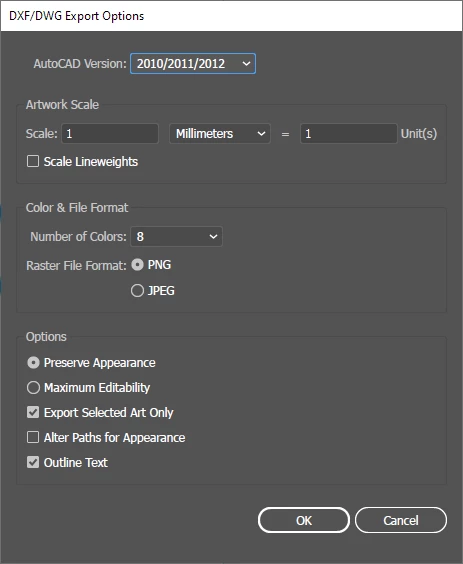Enable Alter Paths for Appearance checkbox
This screenshot has width=463, height=564.
click(x=33, y=437)
